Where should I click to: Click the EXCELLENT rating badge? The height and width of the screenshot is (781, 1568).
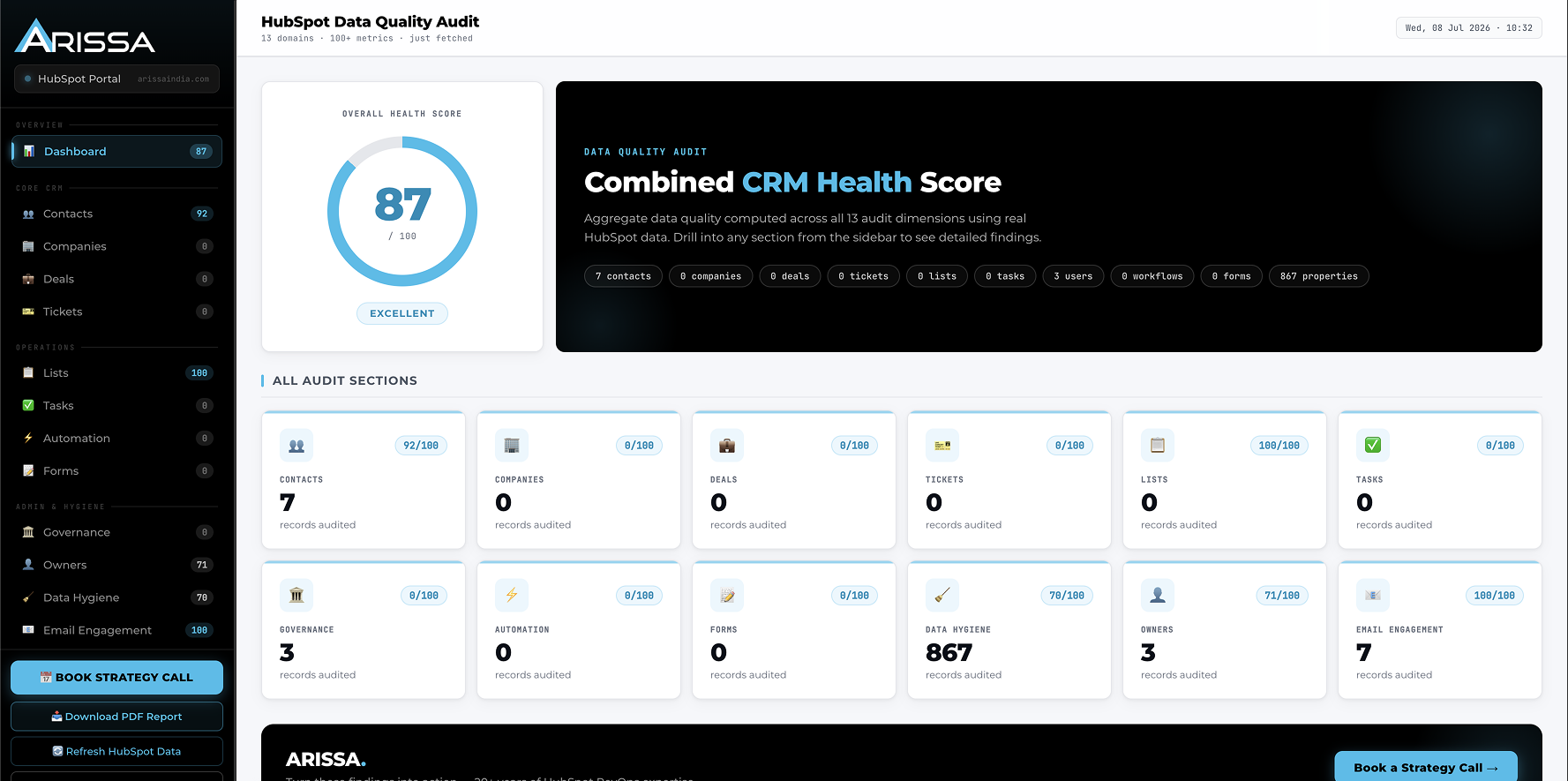click(402, 313)
